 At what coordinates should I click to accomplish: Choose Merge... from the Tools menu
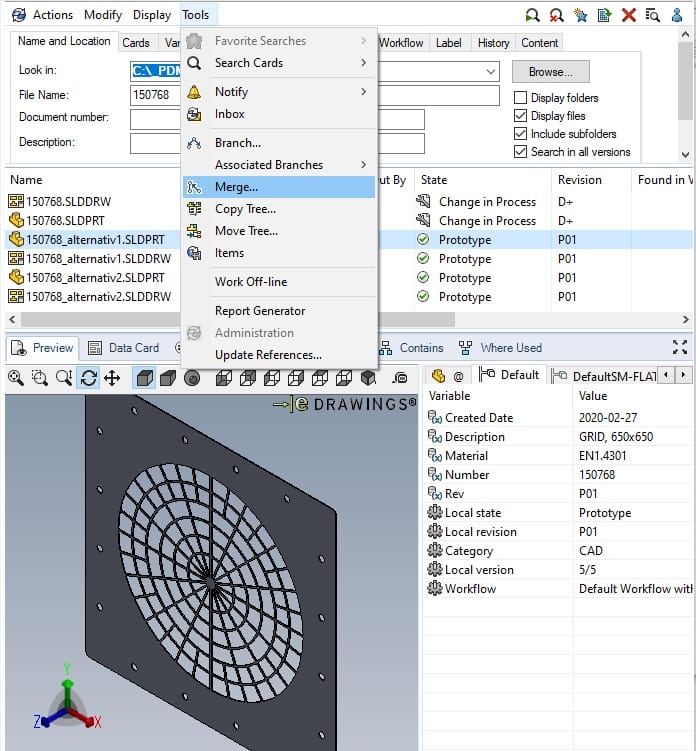click(237, 187)
